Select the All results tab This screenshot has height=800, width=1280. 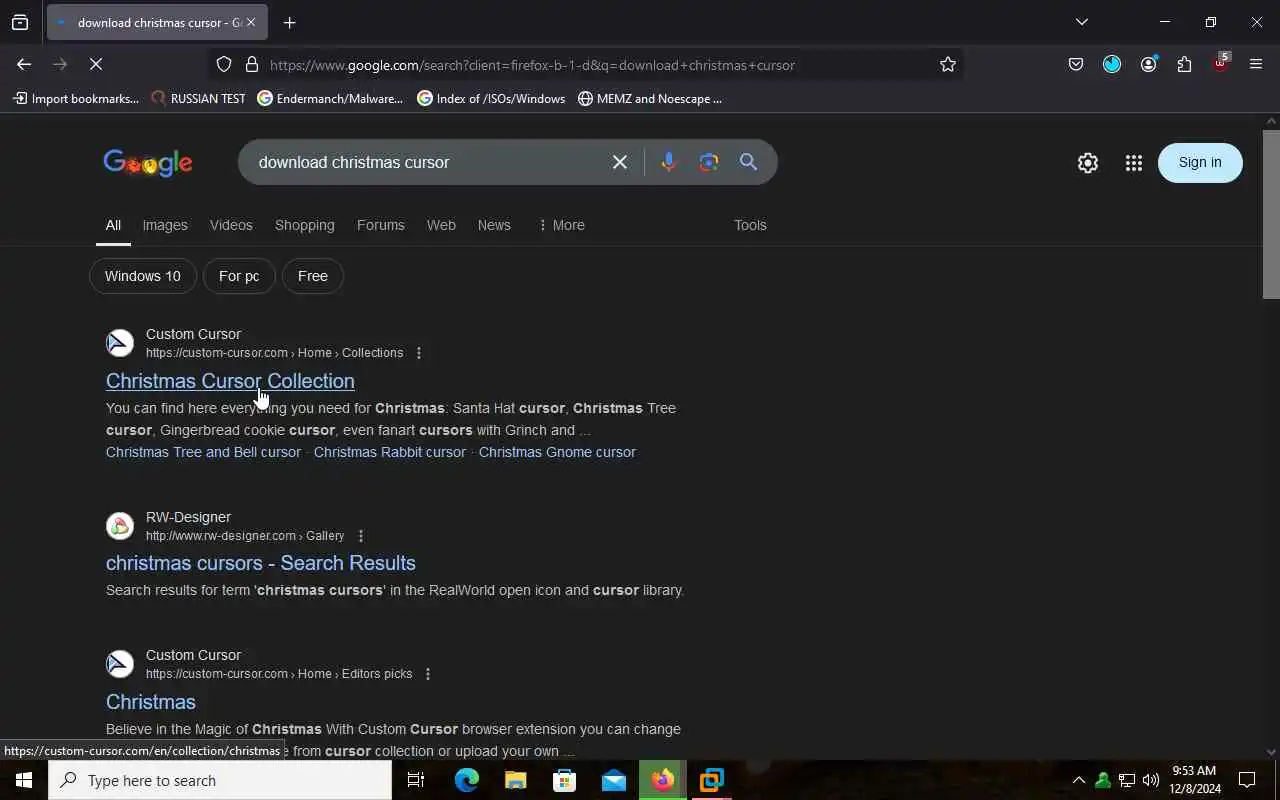click(x=113, y=225)
